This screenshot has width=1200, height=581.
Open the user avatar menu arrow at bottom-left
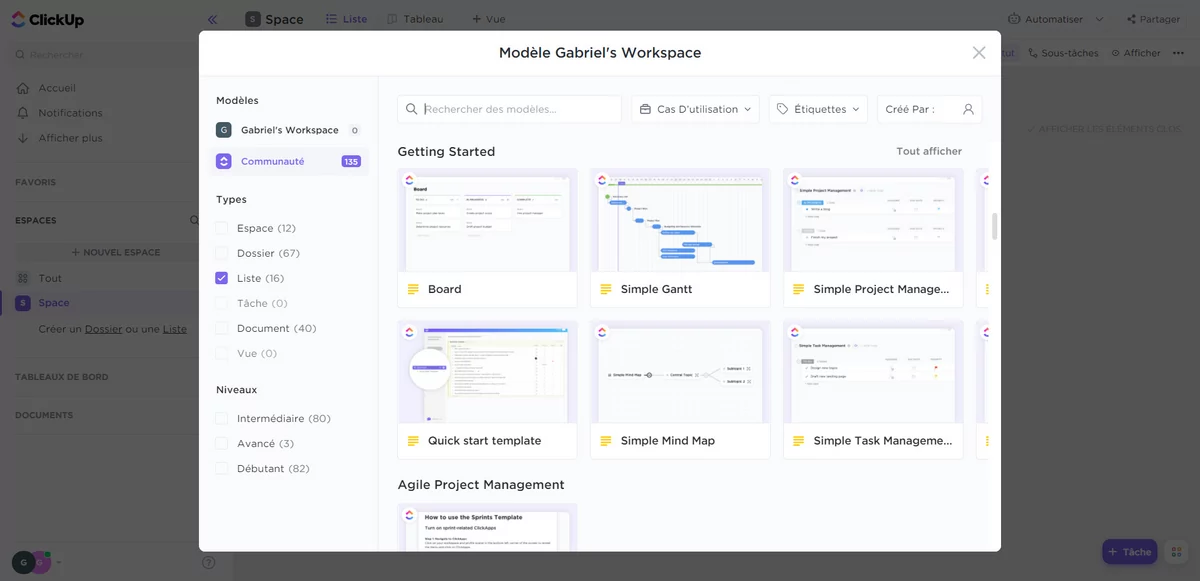57,563
